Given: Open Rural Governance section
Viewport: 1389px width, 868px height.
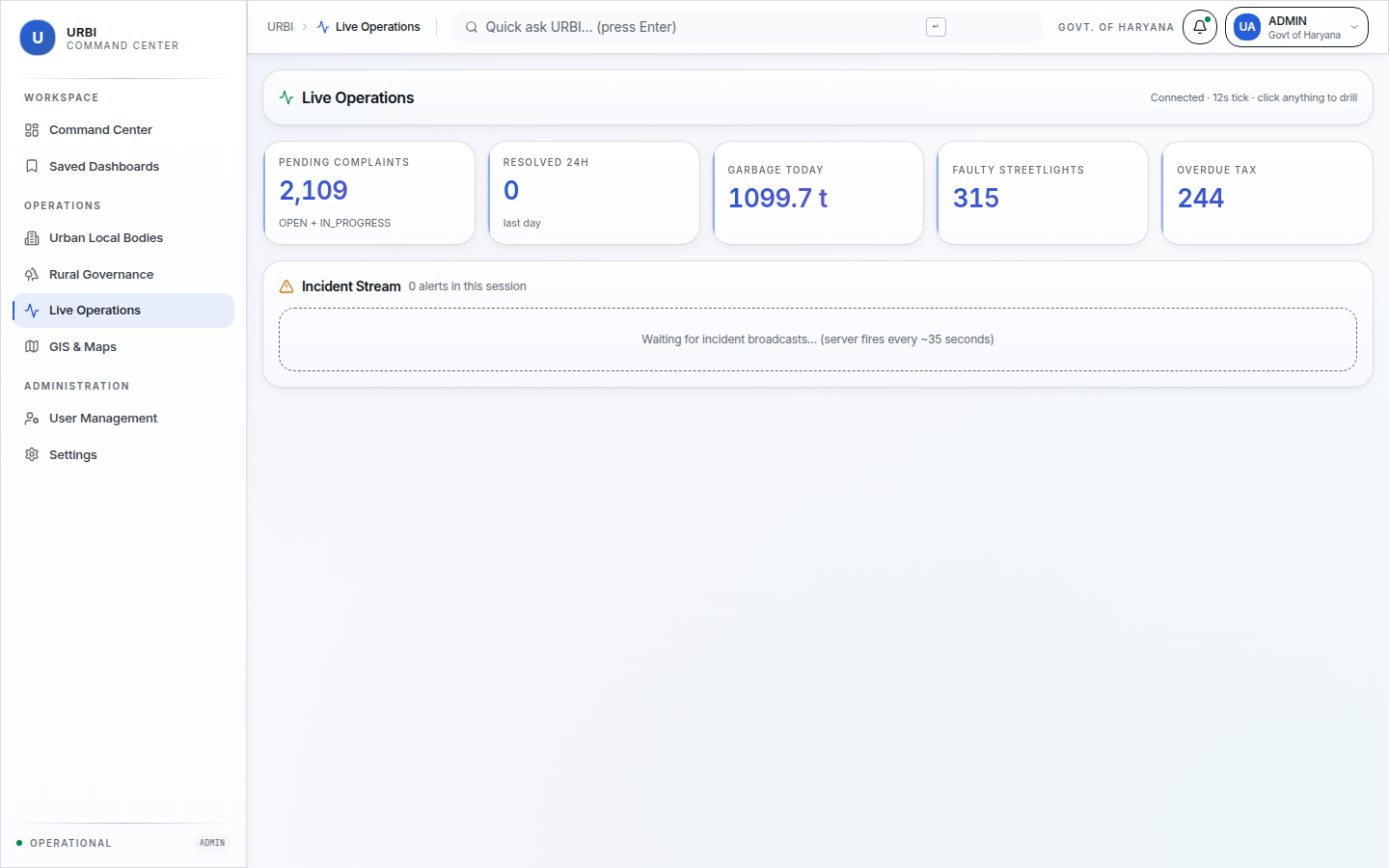Looking at the screenshot, I should (123, 275).
